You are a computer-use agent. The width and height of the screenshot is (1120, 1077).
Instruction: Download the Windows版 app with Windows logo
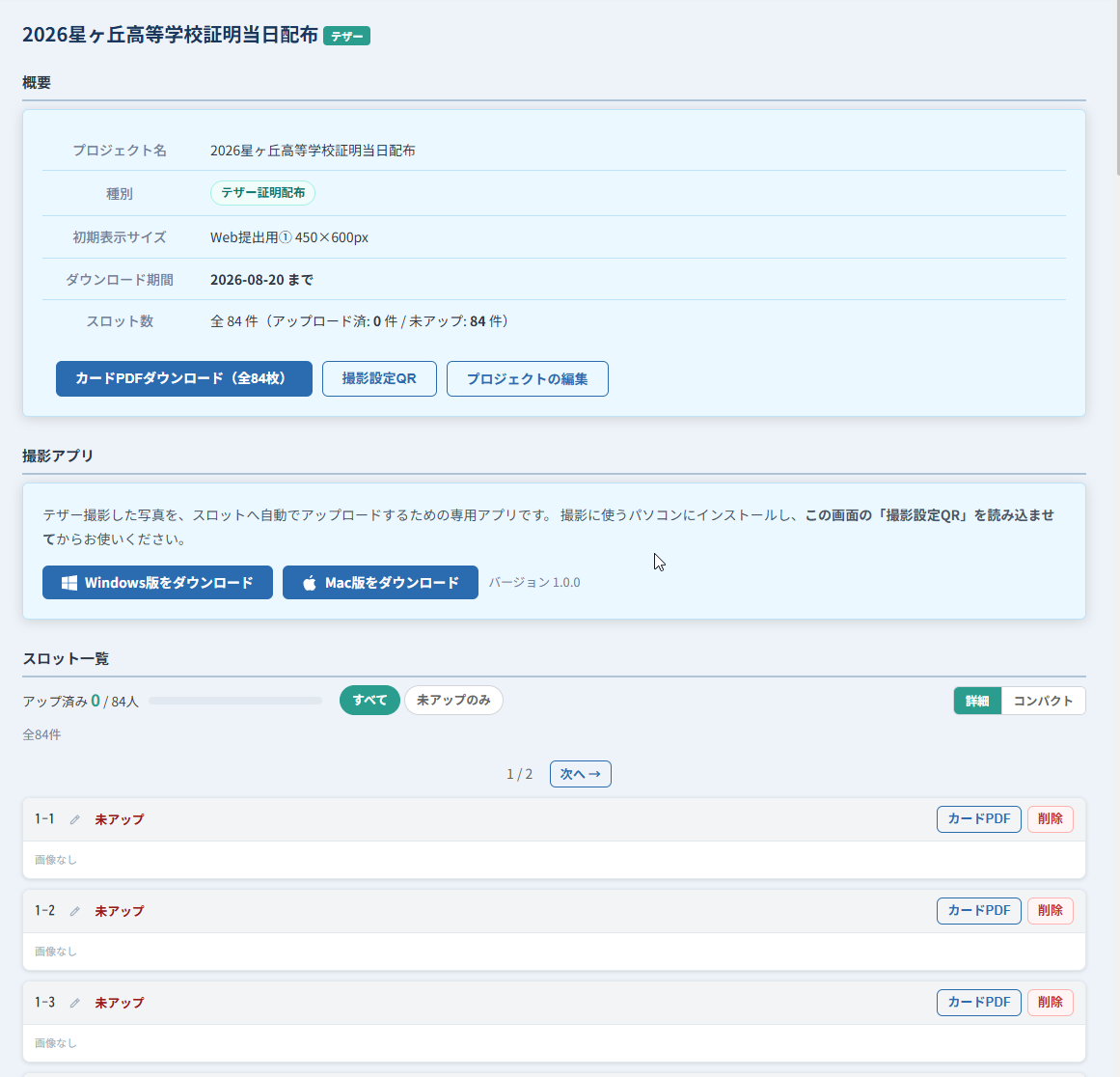(157, 583)
